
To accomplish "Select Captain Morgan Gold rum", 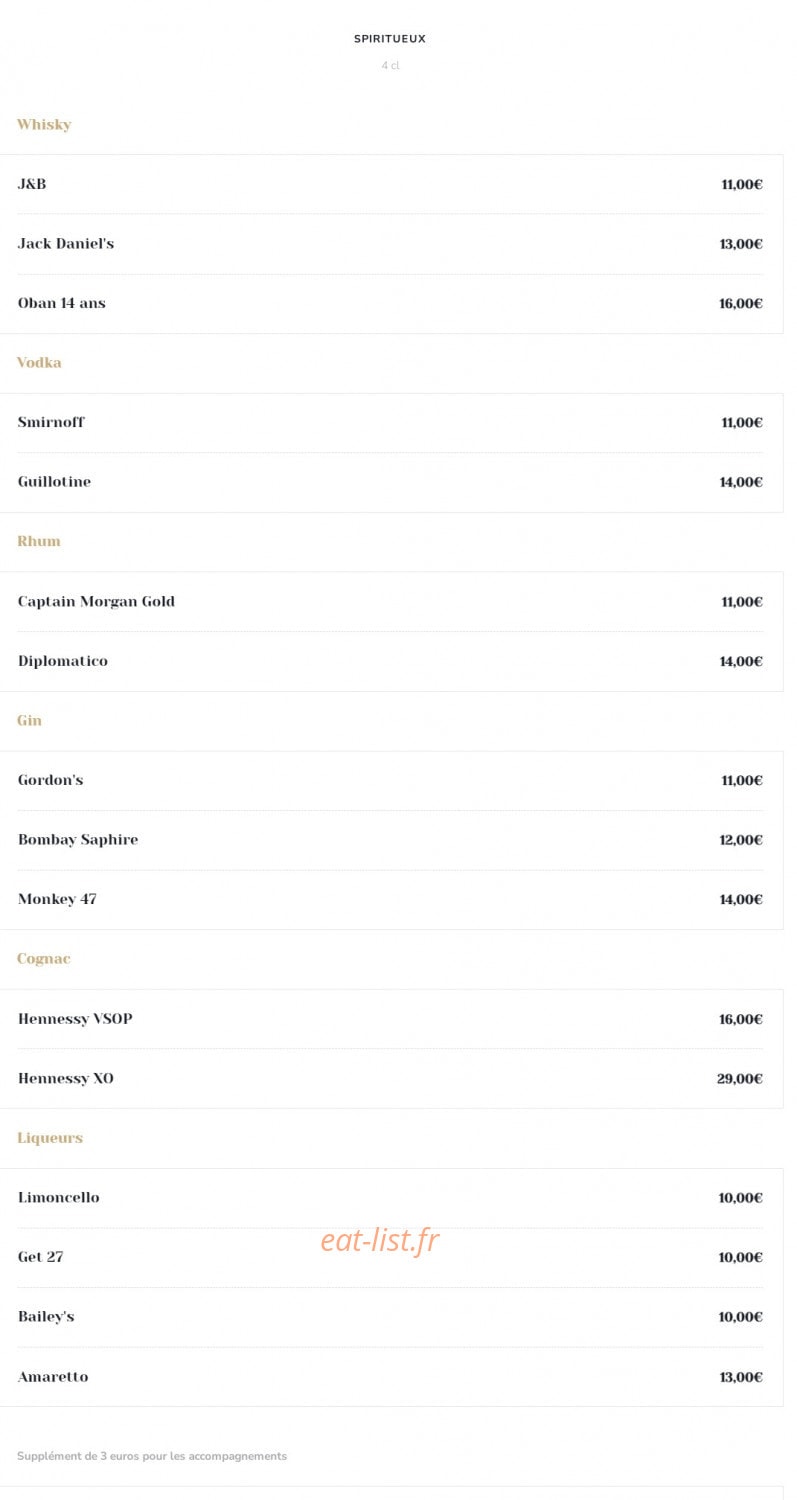I will (390, 602).
